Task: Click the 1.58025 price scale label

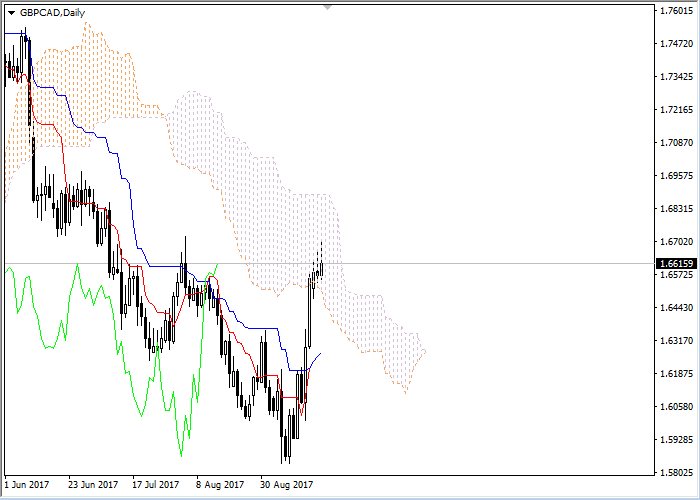Action: click(676, 473)
